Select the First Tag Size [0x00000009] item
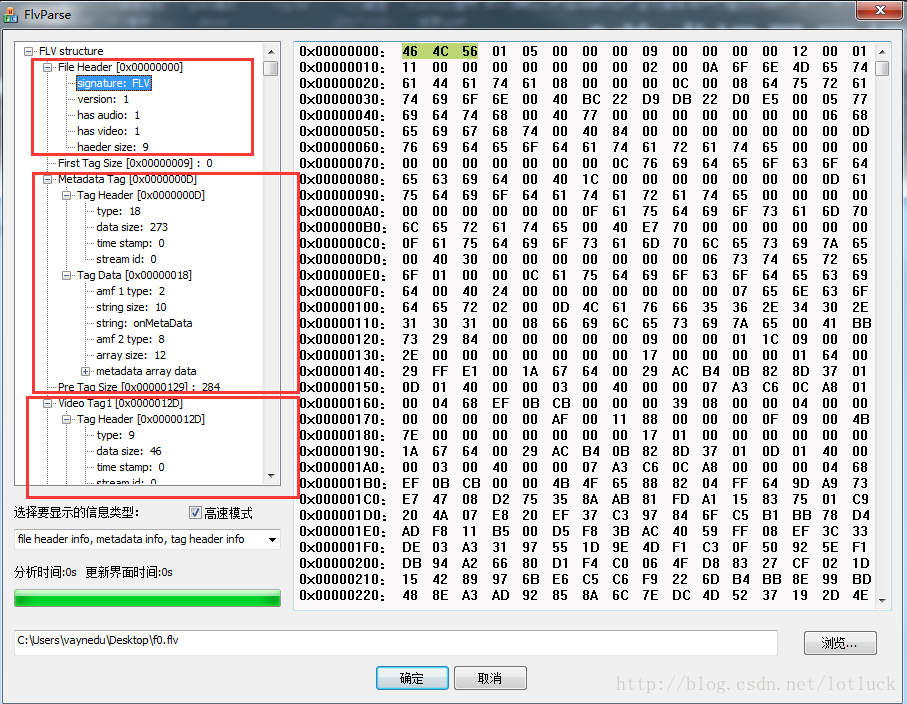907x704 pixels. click(135, 163)
